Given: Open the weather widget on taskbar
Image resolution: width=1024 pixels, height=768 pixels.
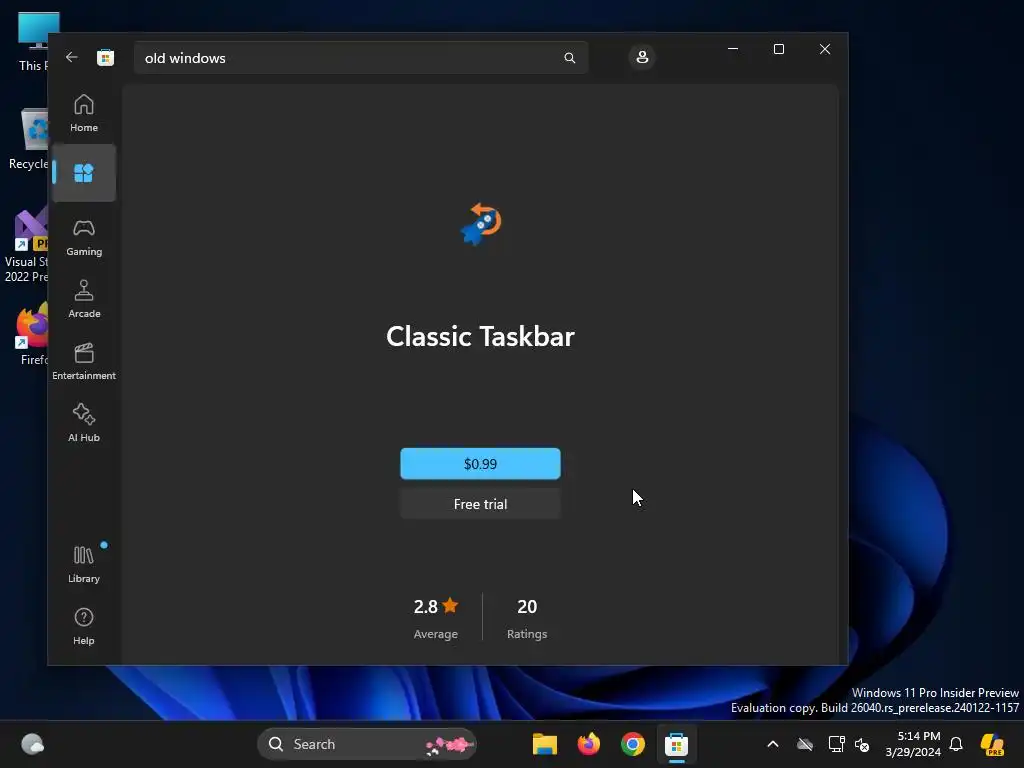Looking at the screenshot, I should [x=33, y=744].
